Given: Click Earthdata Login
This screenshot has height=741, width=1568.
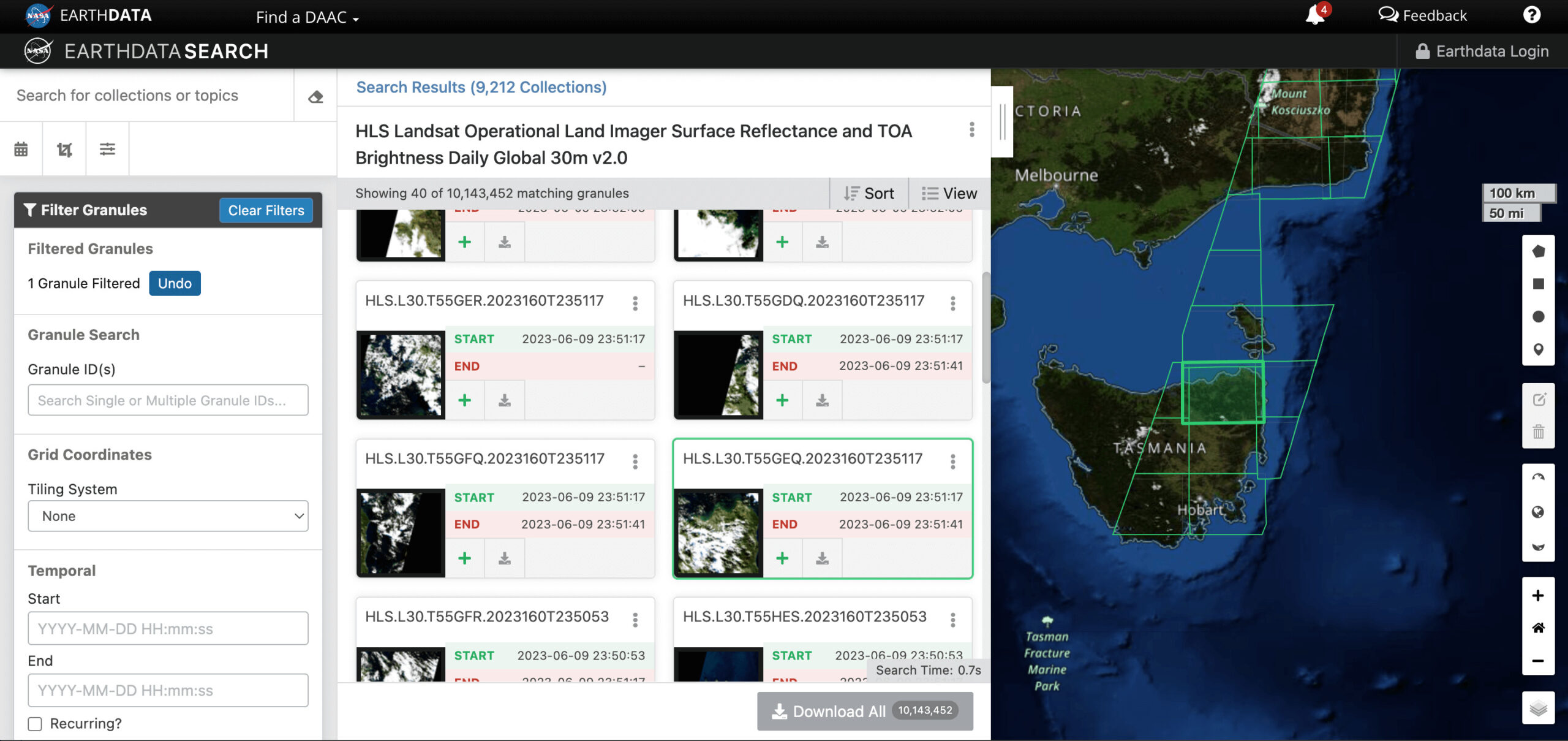Looking at the screenshot, I should (x=1482, y=51).
